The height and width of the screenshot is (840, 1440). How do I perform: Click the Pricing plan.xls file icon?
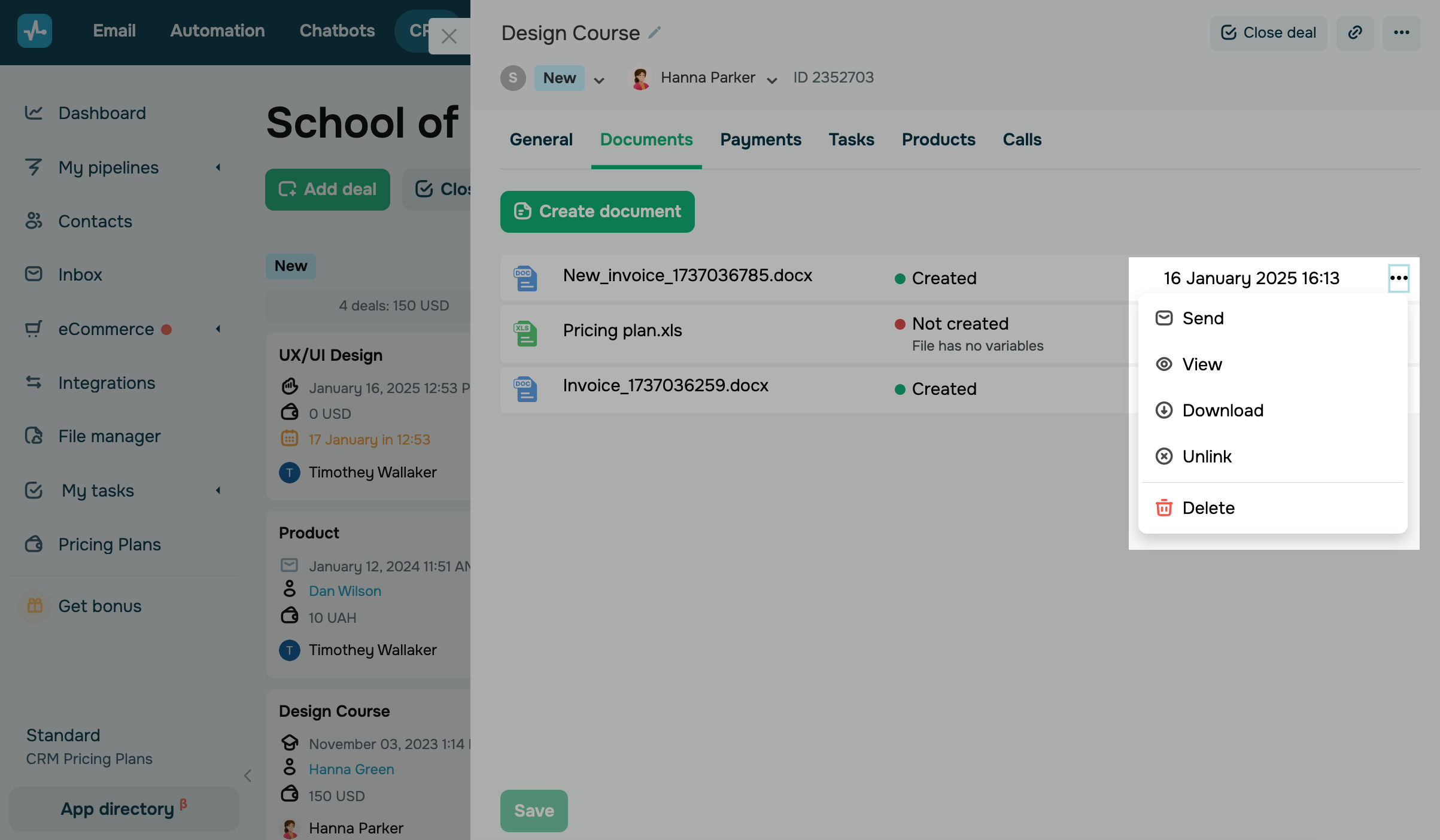click(x=525, y=333)
